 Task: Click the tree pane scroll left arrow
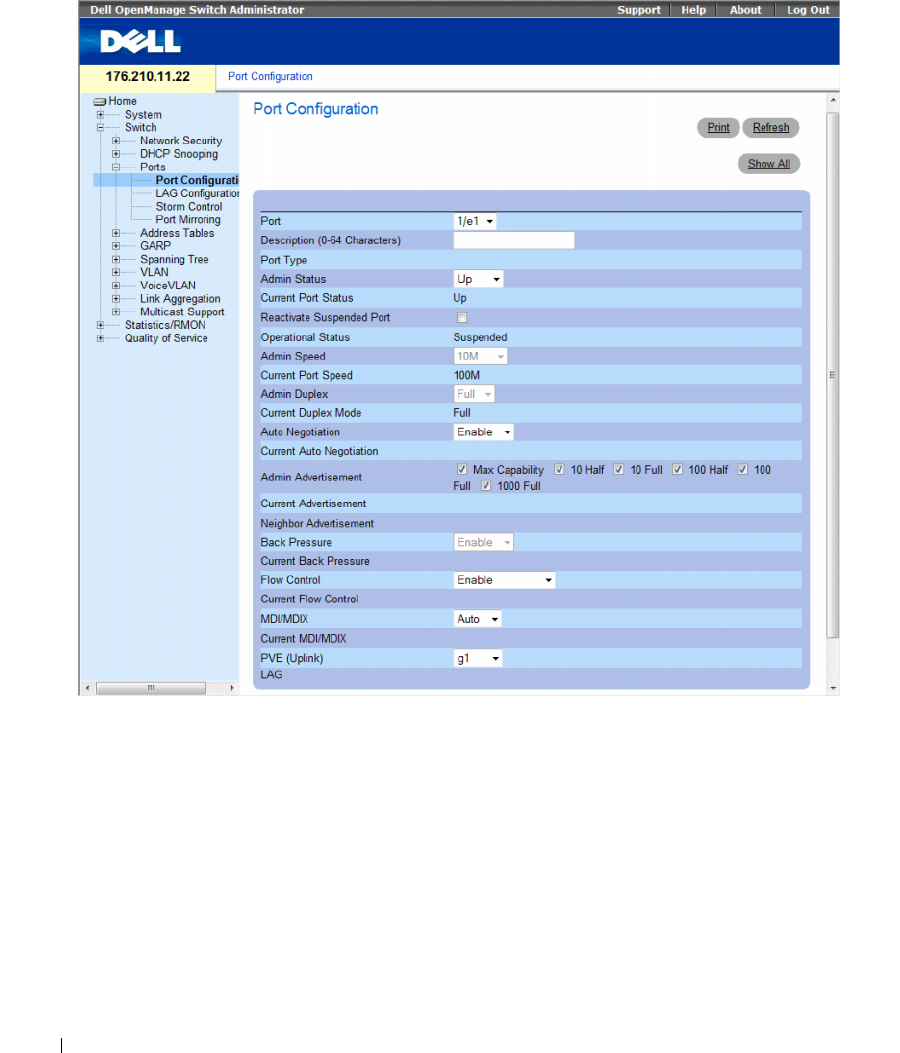click(87, 688)
